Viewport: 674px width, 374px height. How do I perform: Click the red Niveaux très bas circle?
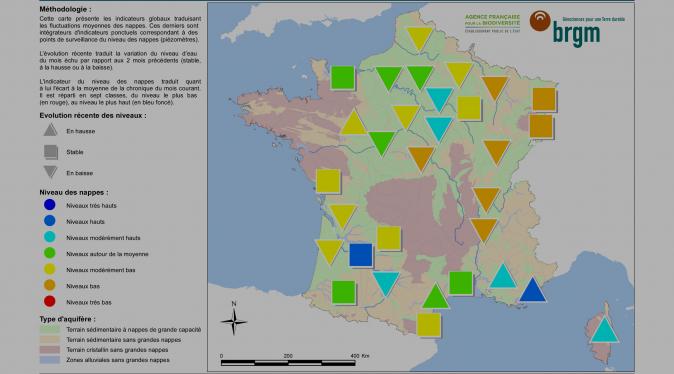[49, 301]
